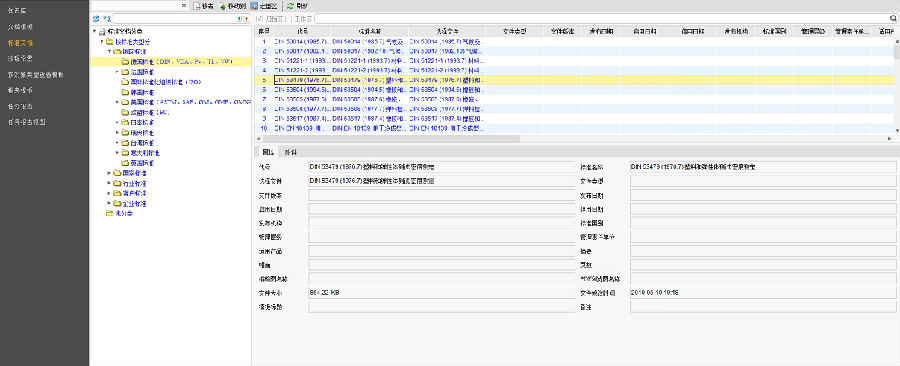Select table row 3, DIN 51221-1 (1993

573,60
